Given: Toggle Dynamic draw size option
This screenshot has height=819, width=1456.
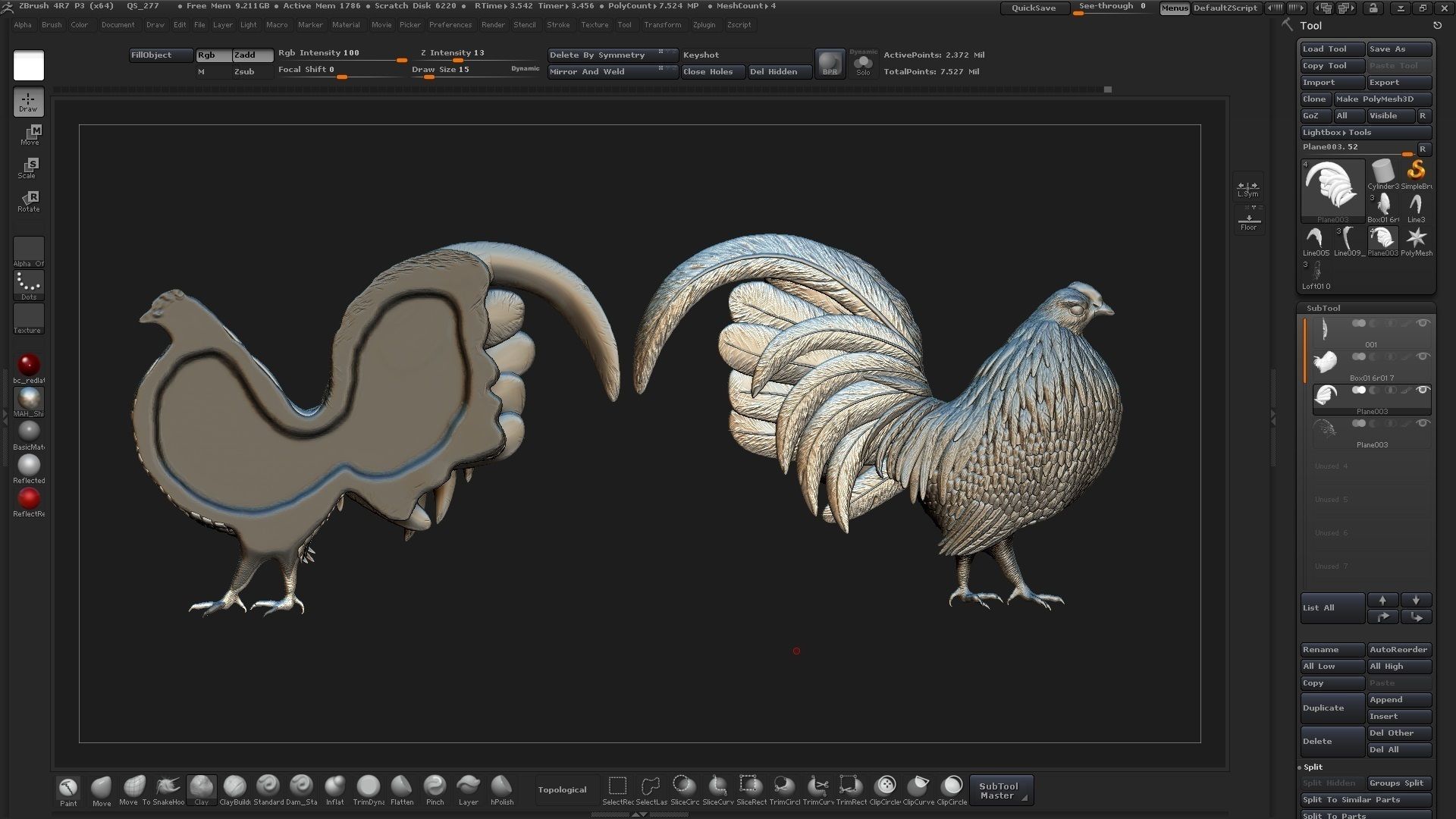Looking at the screenshot, I should (525, 69).
